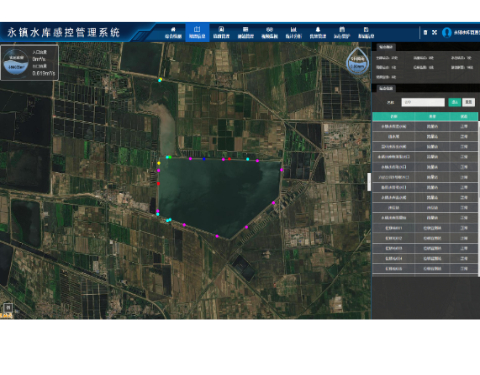Image resolution: width=480 pixels, height=375 pixels.
Task: Select the blue marker on reservoir's north edge
Action: [204, 159]
